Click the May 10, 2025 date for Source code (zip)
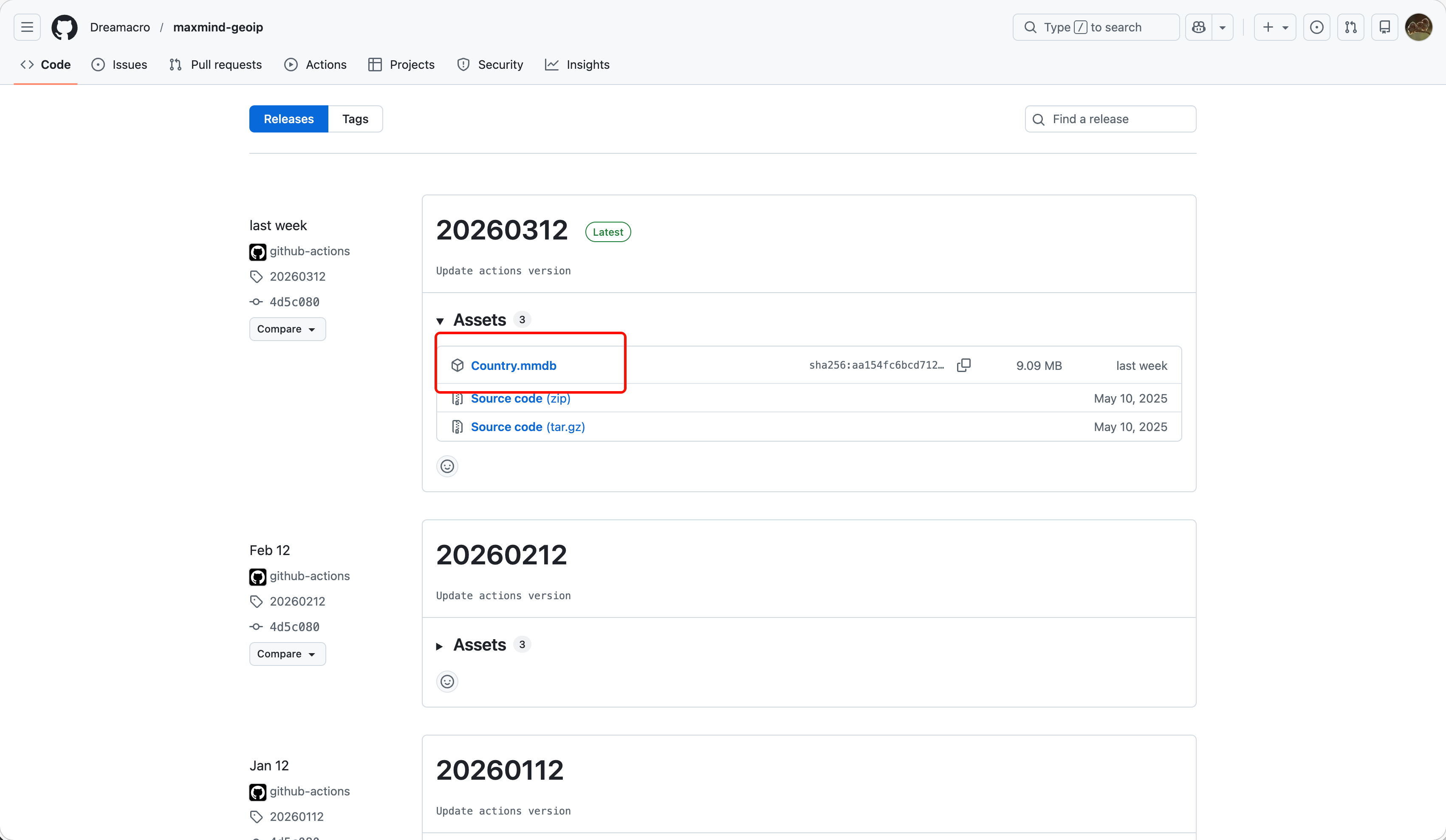This screenshot has height=840, width=1446. pos(1130,398)
